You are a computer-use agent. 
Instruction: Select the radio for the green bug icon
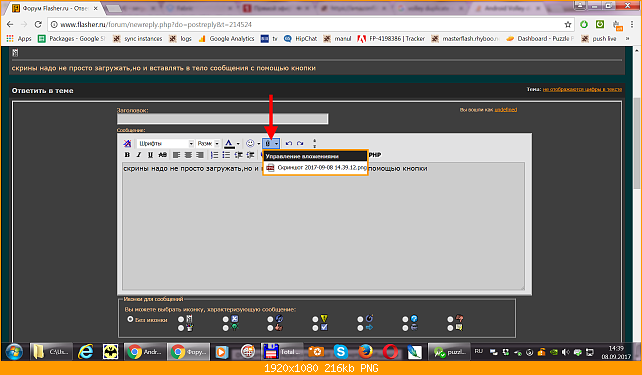tap(226, 328)
